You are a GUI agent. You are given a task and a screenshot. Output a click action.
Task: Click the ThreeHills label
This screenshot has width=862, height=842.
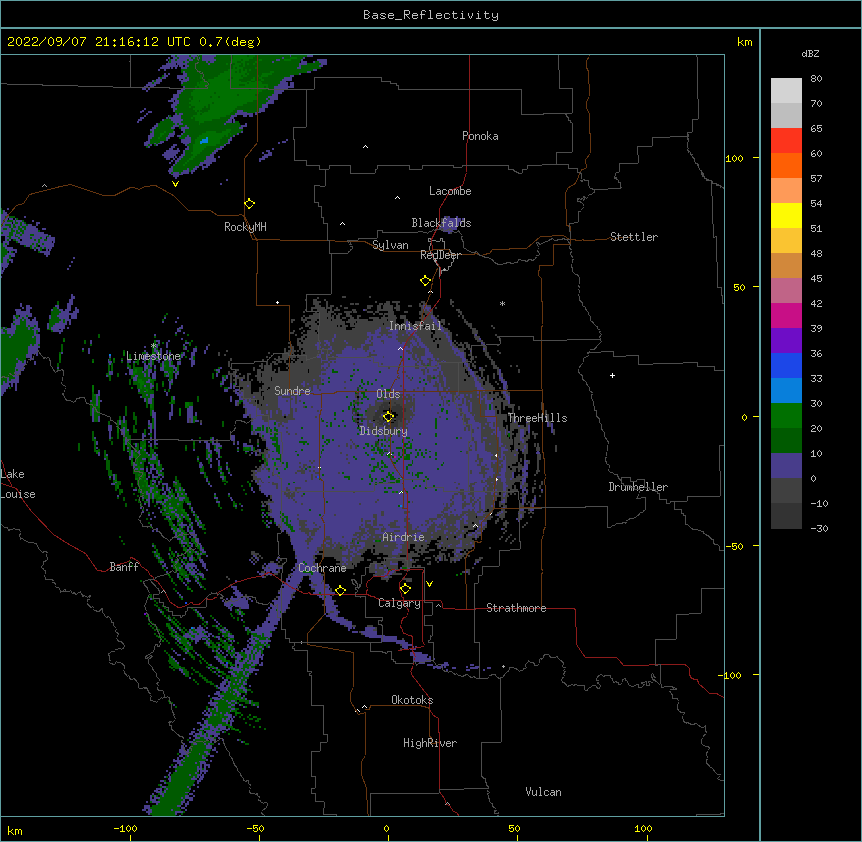point(537,418)
